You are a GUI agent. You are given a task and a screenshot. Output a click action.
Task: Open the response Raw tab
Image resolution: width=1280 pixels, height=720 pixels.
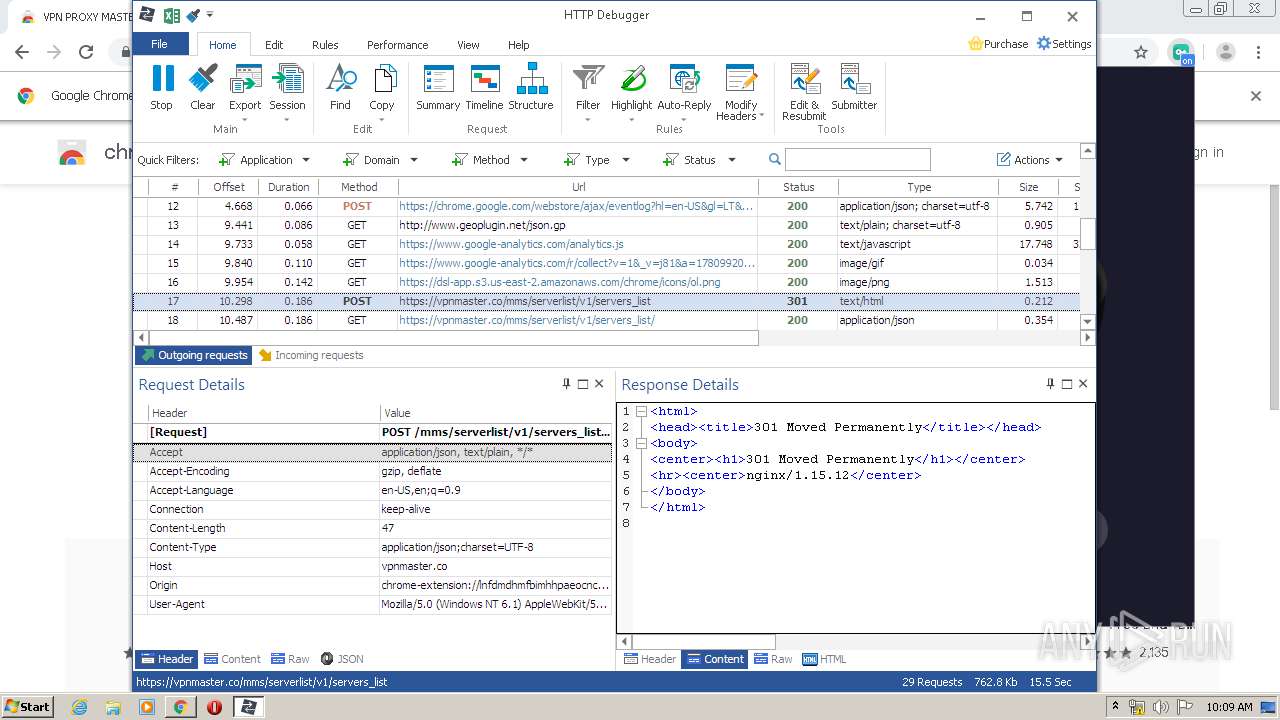pyautogui.click(x=773, y=659)
